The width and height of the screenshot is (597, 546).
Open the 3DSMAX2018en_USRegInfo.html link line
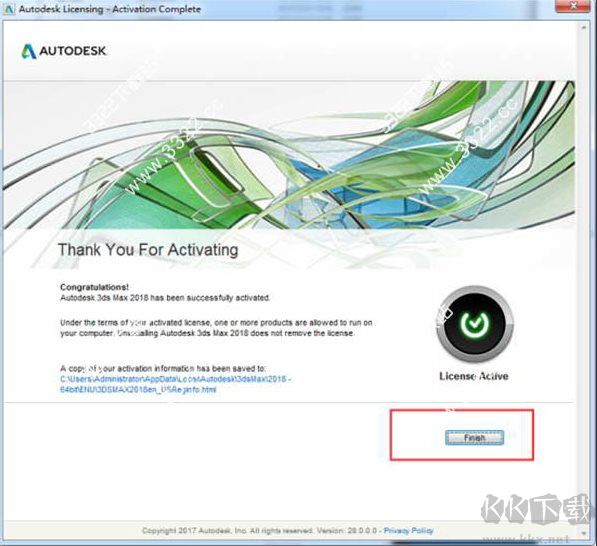138,390
